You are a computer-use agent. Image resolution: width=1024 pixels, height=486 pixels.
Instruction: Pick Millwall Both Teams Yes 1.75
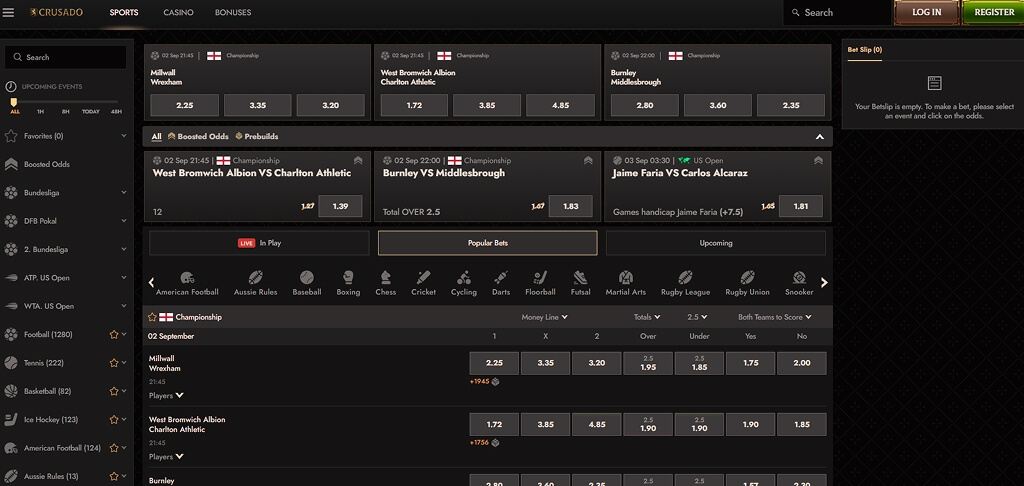(x=750, y=363)
